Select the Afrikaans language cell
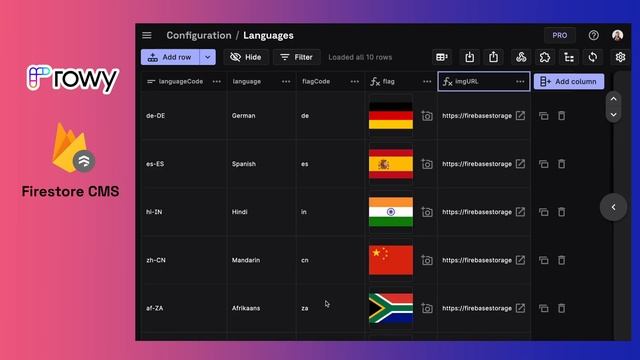 (x=262, y=308)
